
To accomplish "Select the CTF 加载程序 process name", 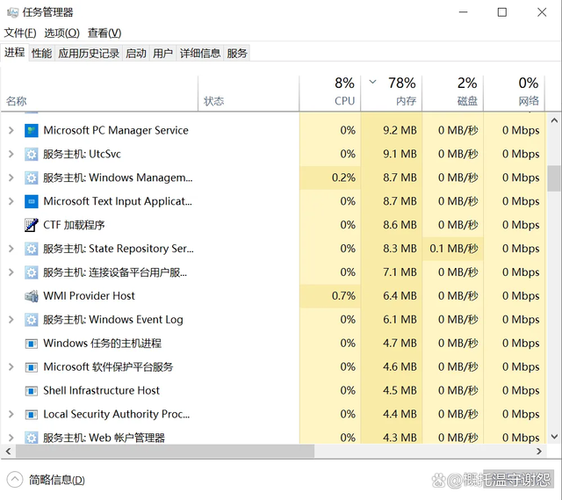I will point(74,225).
